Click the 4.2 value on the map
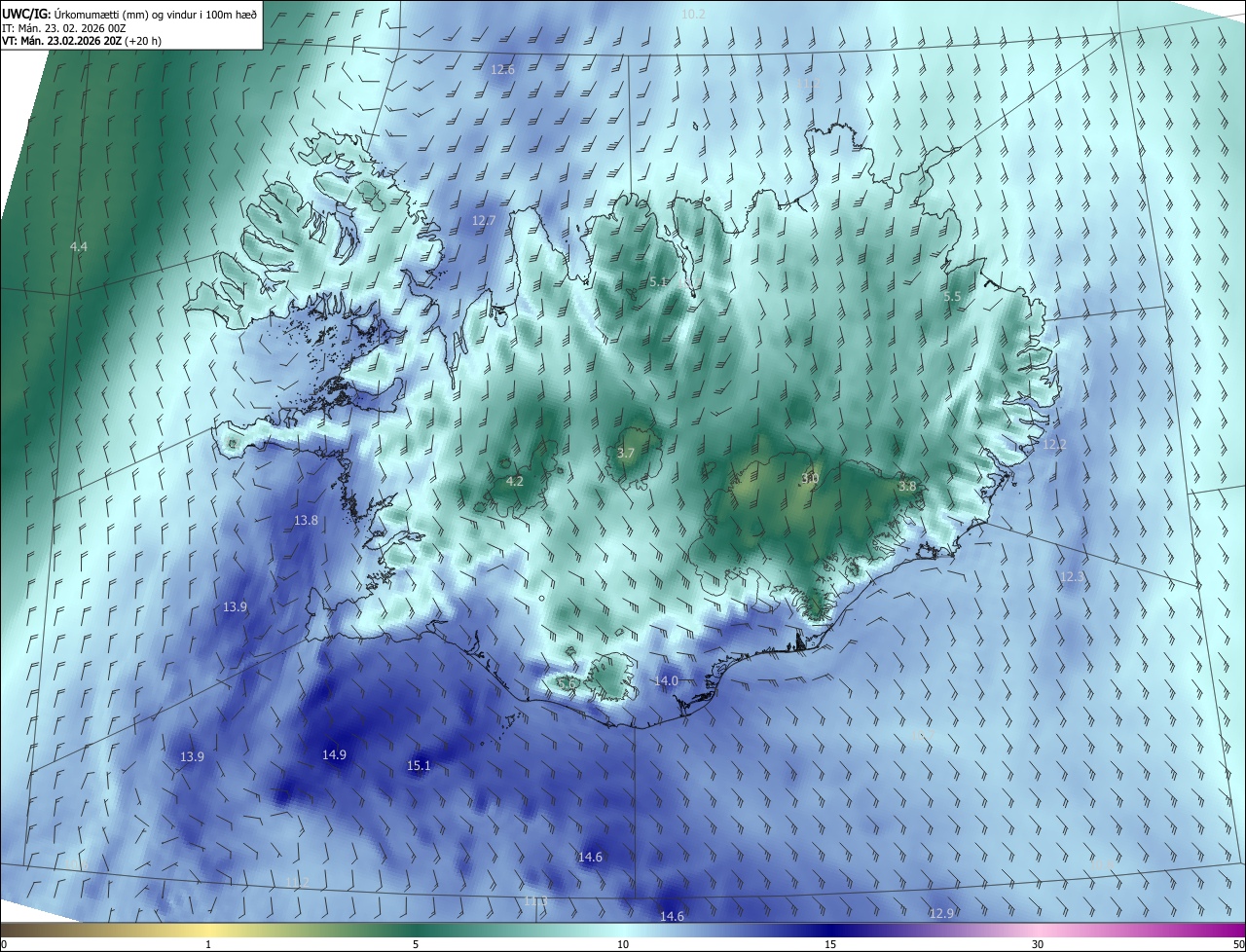 (515, 481)
